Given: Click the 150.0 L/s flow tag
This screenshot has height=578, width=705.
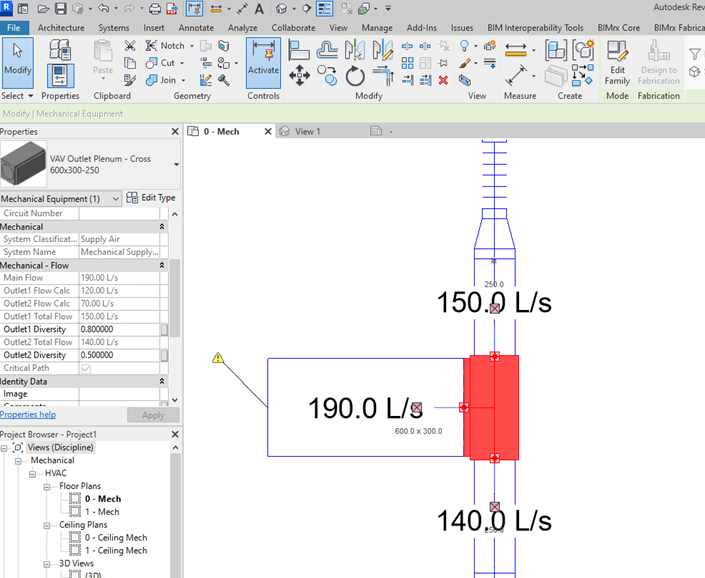Looking at the screenshot, I should 494,302.
